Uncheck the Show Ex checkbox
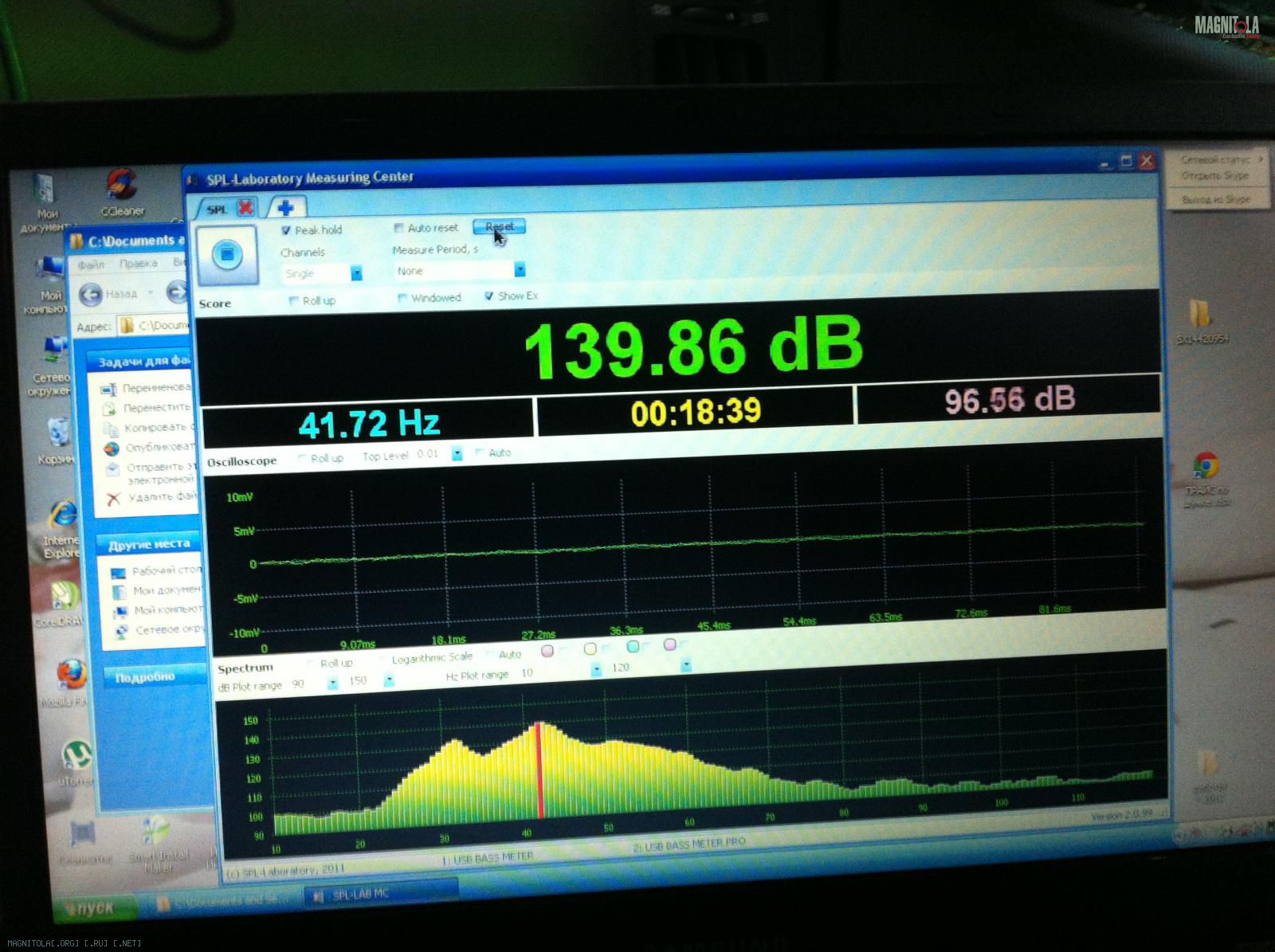This screenshot has width=1275, height=952. [488, 296]
